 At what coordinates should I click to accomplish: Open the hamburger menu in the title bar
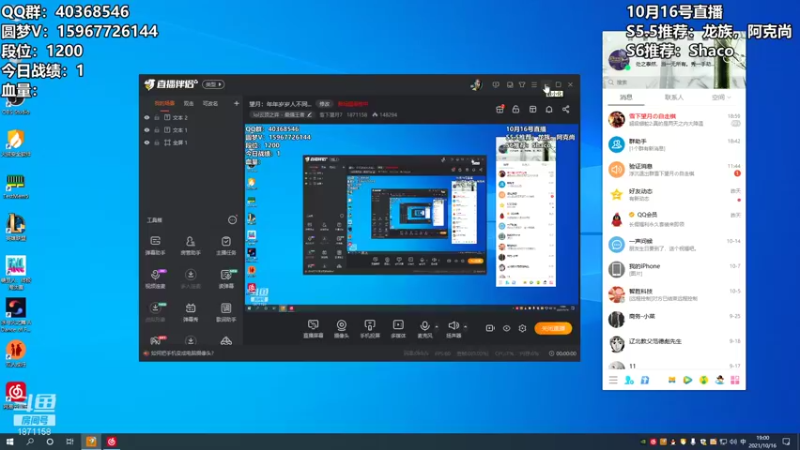(x=534, y=85)
